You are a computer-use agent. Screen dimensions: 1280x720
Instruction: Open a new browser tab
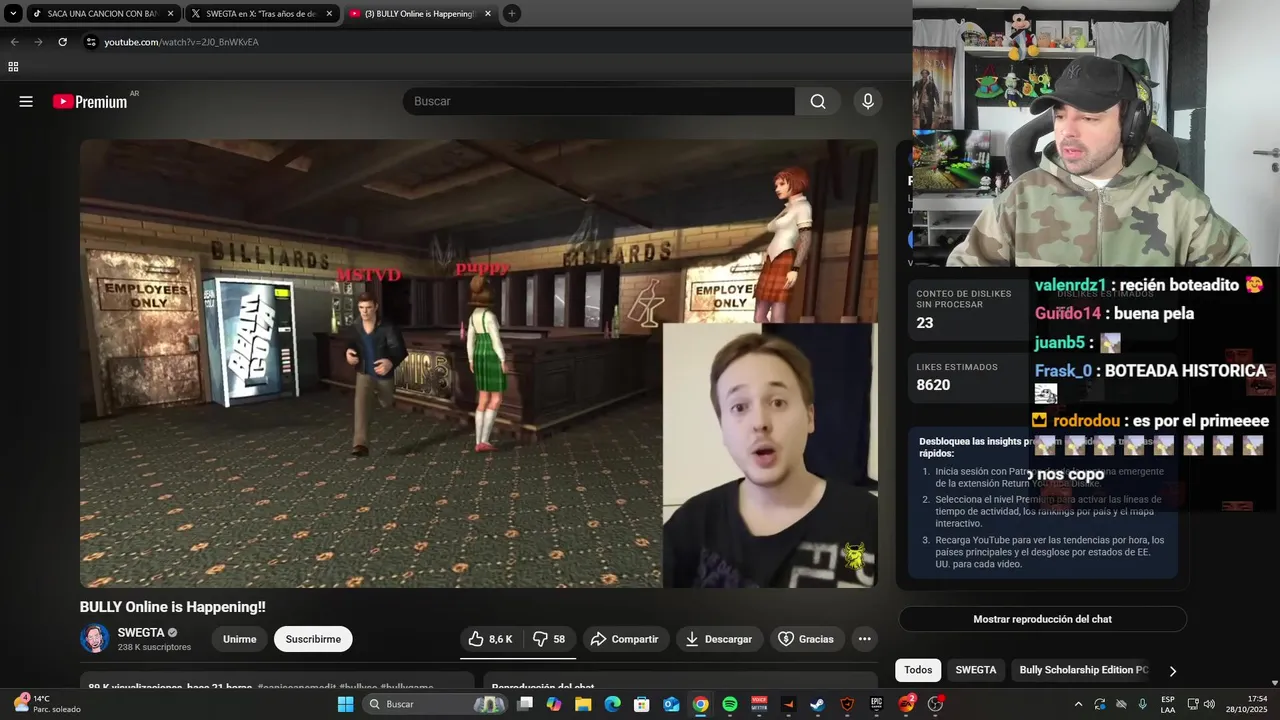[511, 13]
